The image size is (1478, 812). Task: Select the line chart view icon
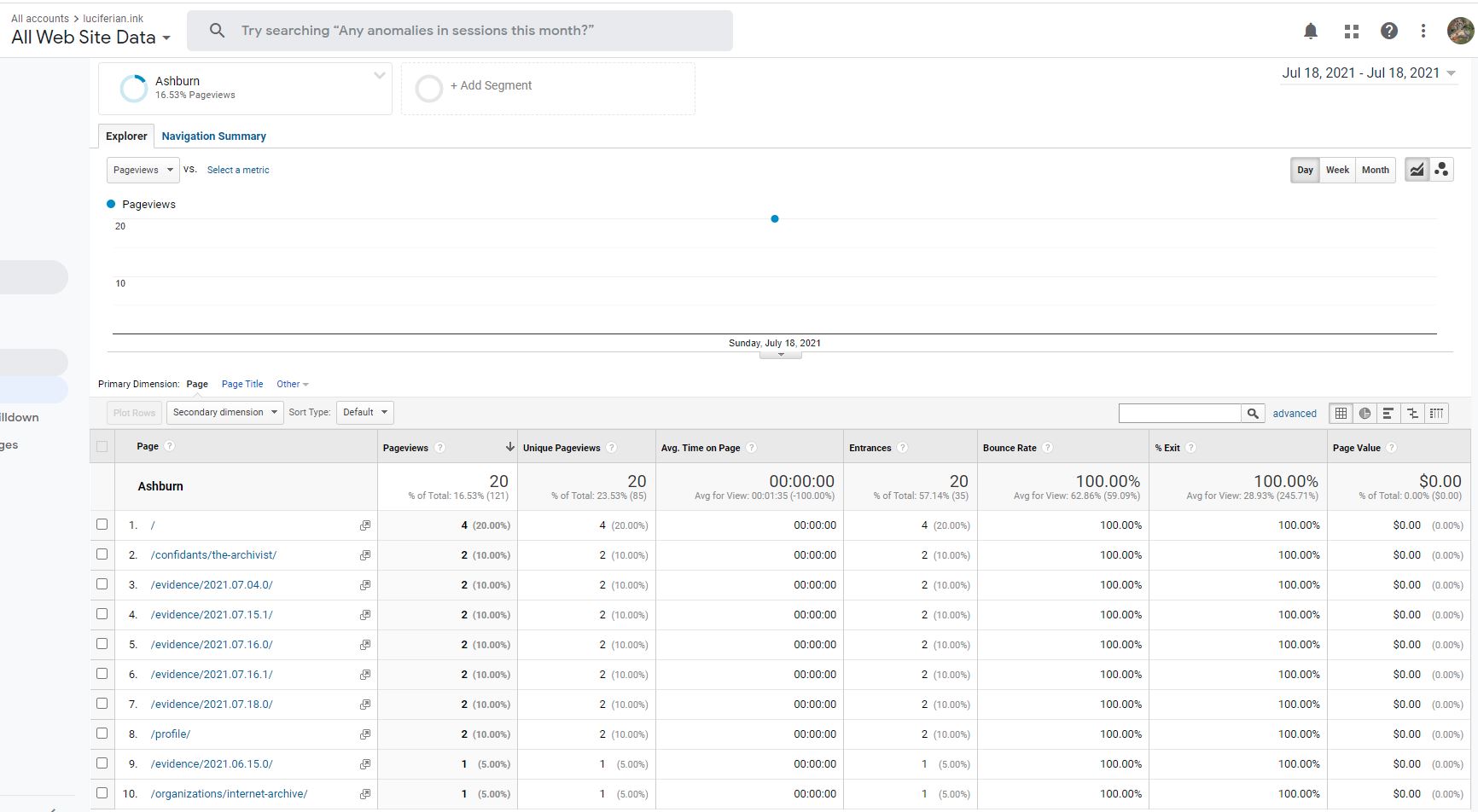pos(1417,170)
